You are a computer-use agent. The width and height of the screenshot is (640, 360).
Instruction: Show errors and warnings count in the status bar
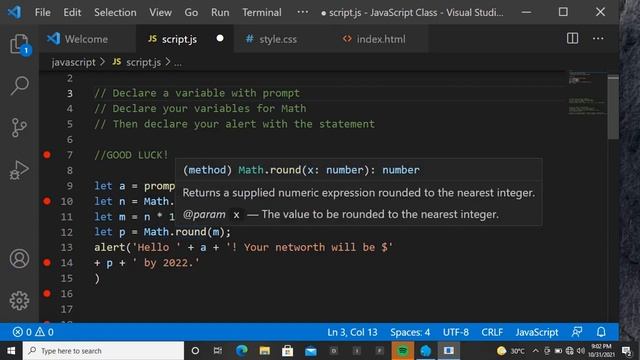point(33,332)
